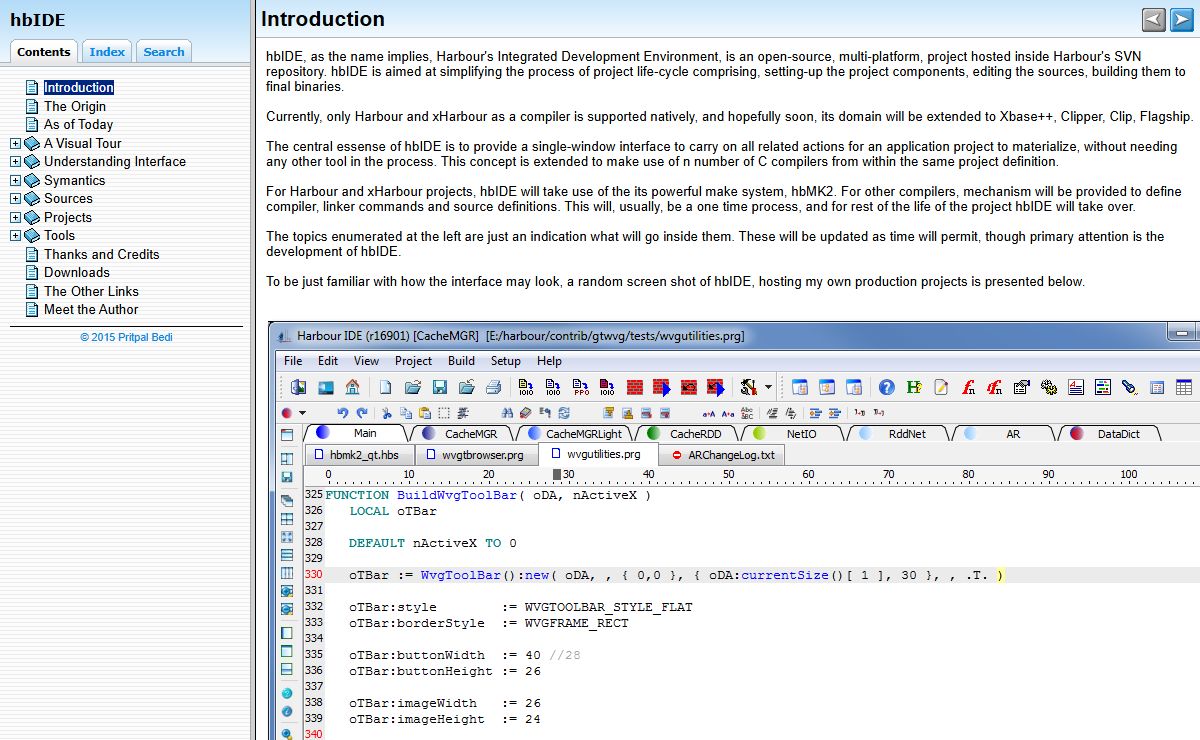
Task: Go to next topic arrow button
Action: [1182, 19]
